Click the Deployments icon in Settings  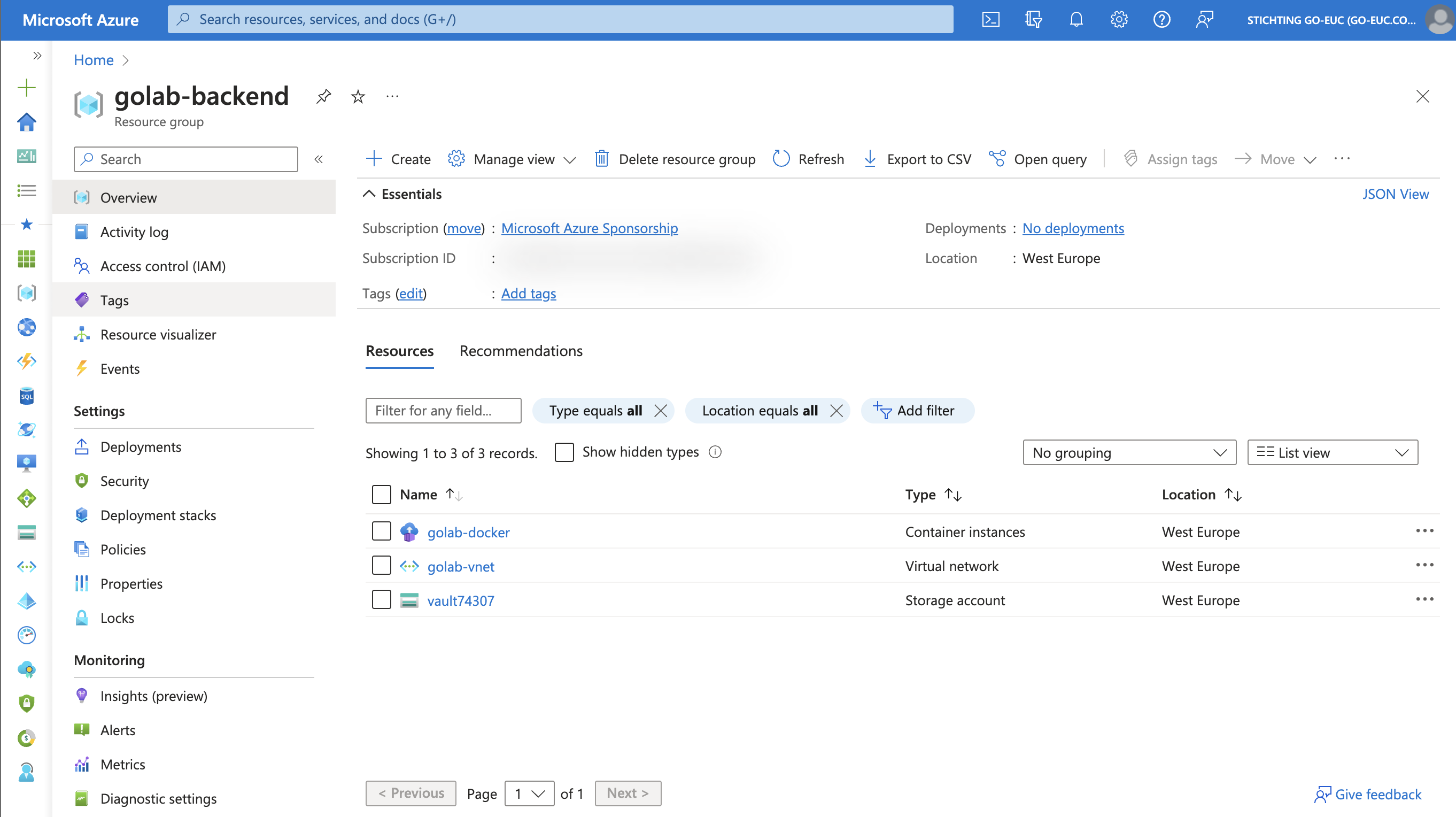tap(82, 447)
